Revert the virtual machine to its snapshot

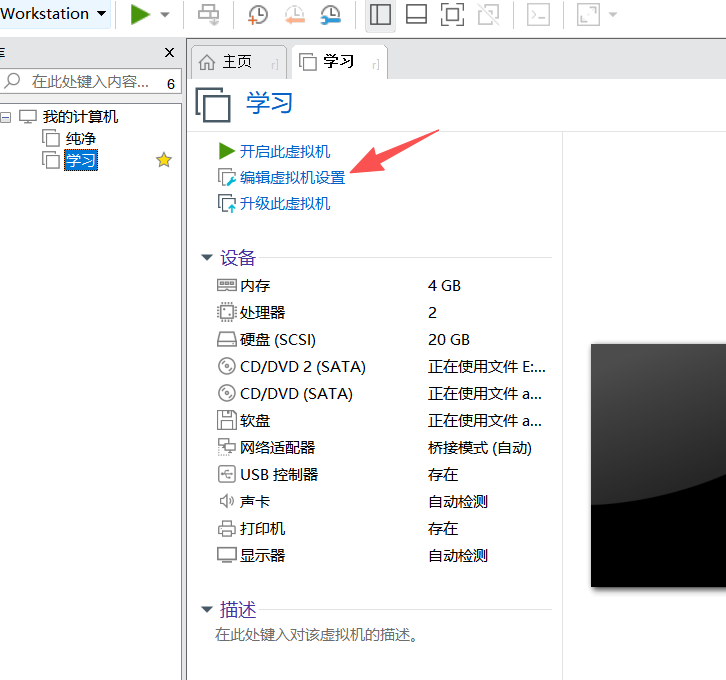pyautogui.click(x=294, y=15)
